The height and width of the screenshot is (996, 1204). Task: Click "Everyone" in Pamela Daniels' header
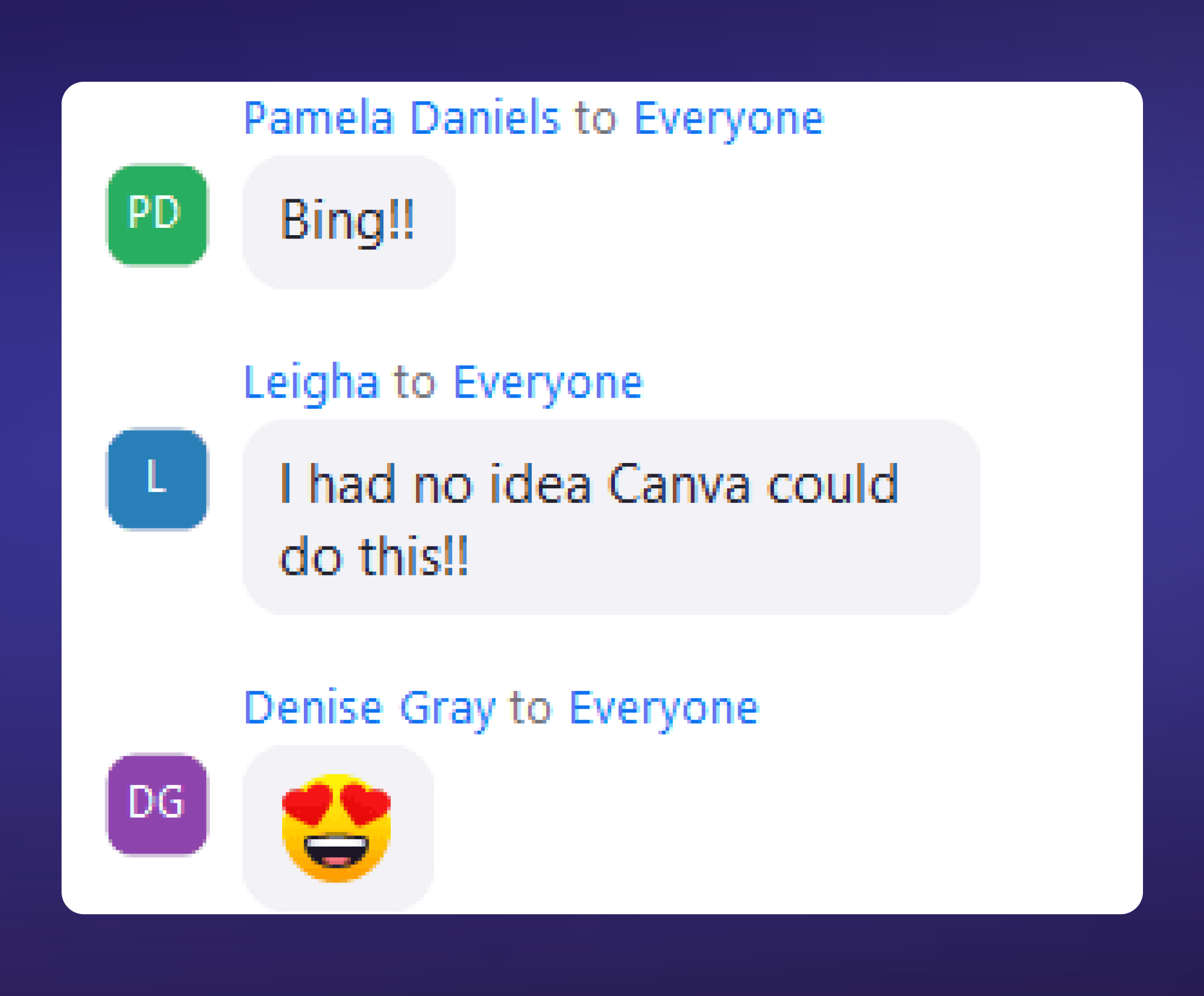(729, 119)
